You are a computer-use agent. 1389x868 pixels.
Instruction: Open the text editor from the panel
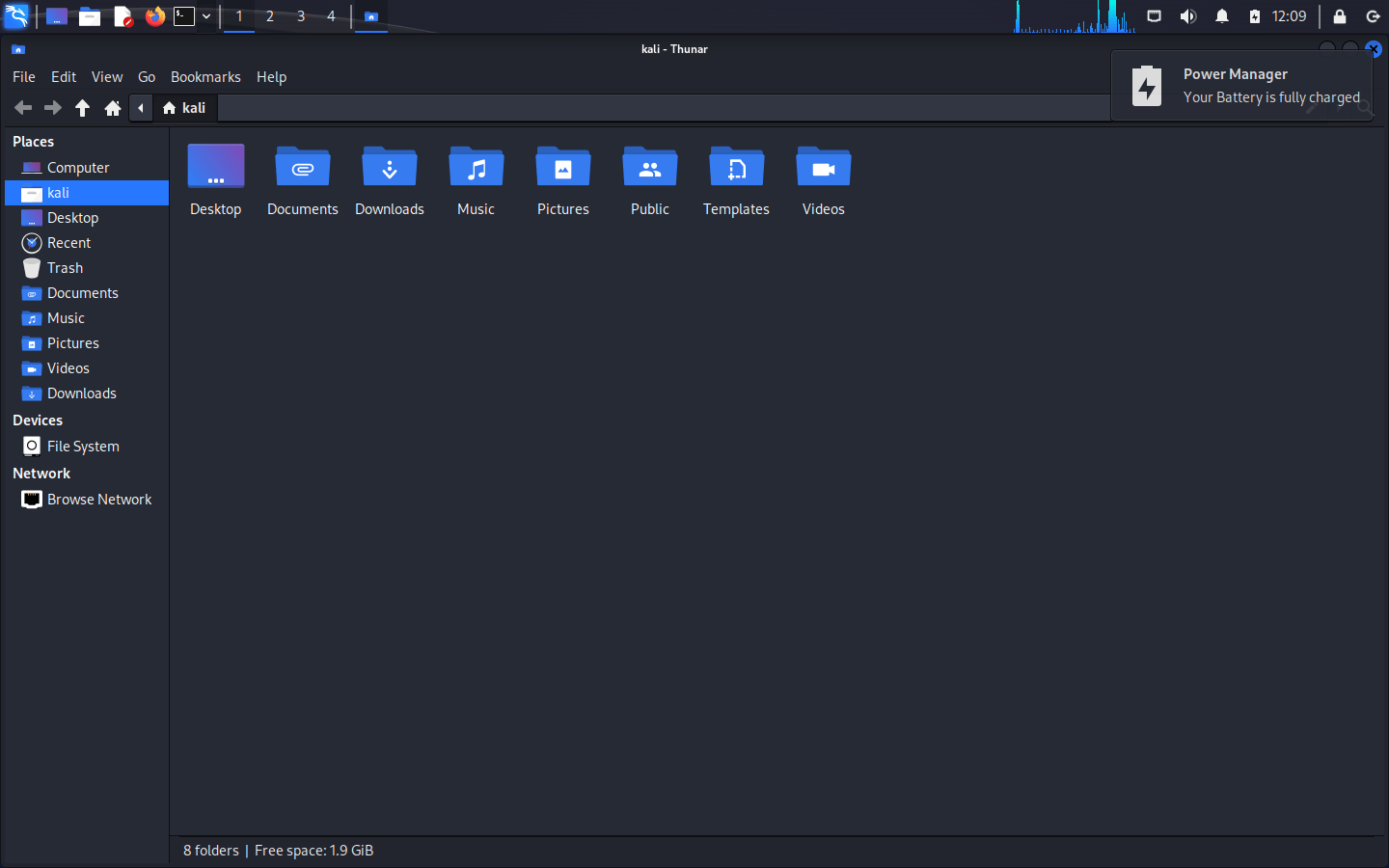click(123, 16)
